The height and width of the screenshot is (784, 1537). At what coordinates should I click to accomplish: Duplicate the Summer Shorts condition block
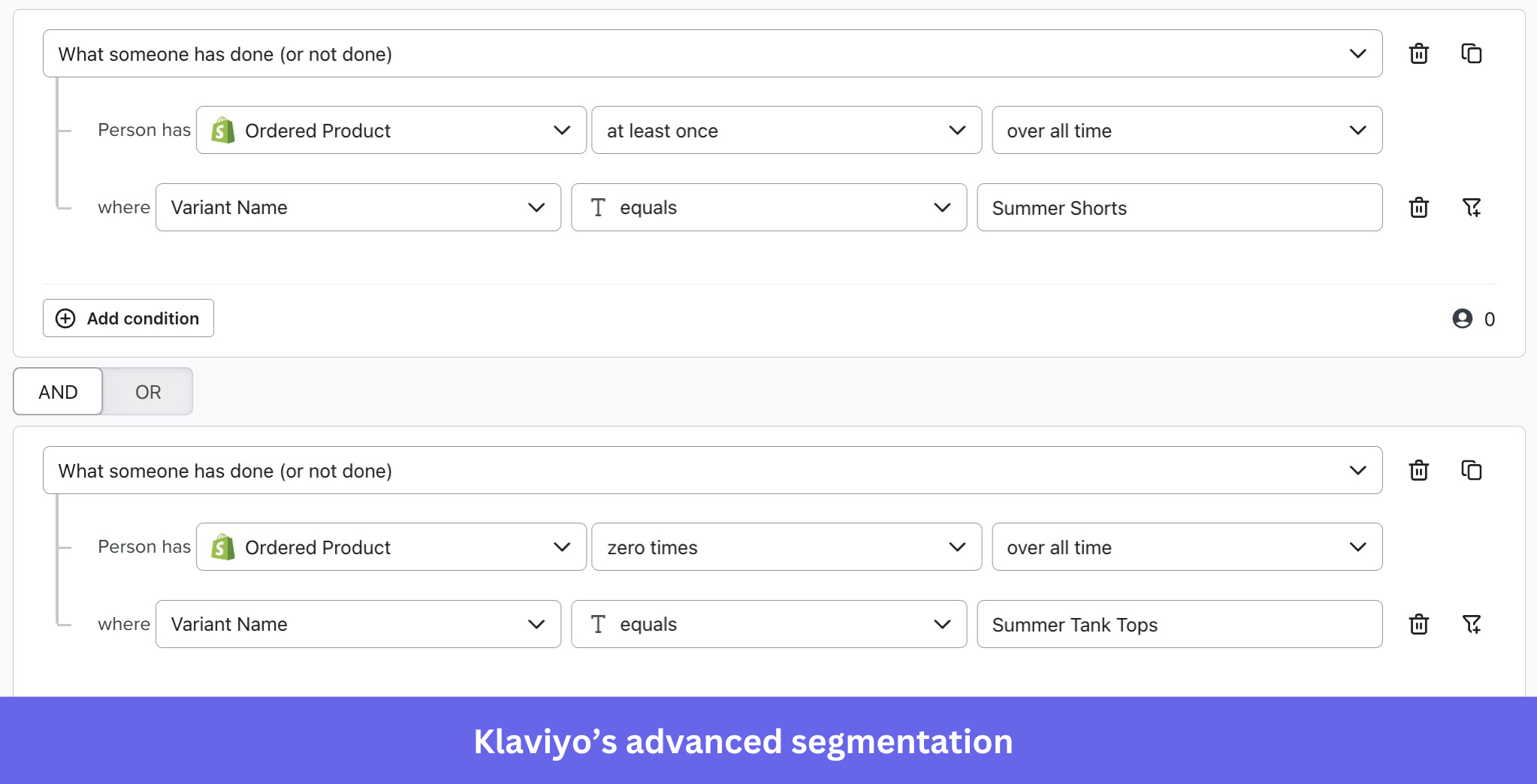coord(1471,53)
